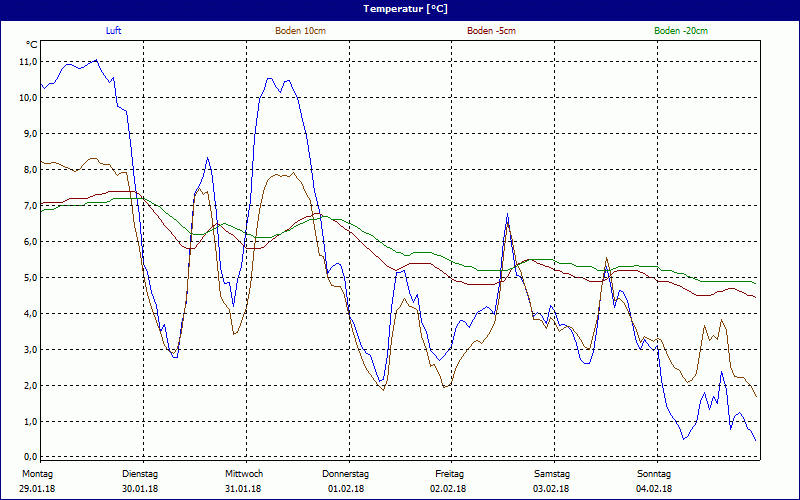
Task: Click the 'Montag' day label
Action: (37, 474)
